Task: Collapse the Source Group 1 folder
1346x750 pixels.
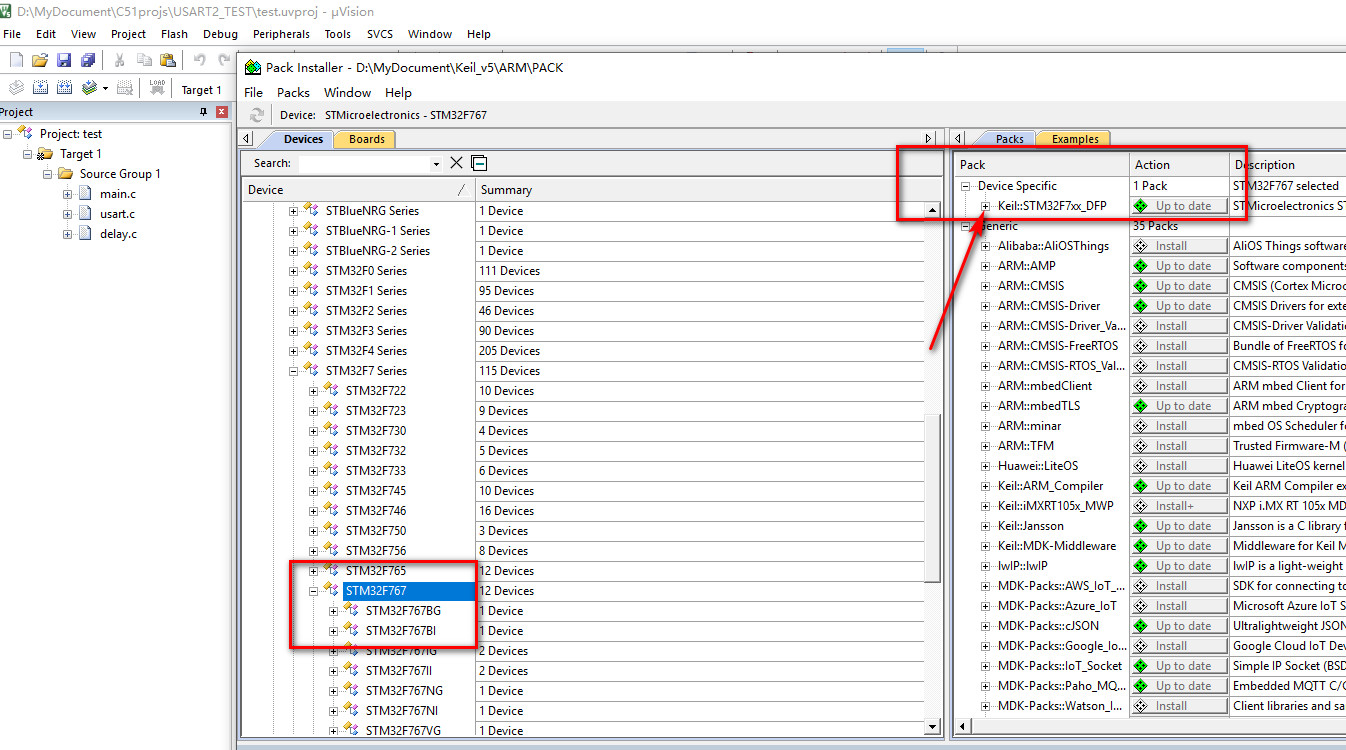Action: (x=47, y=173)
